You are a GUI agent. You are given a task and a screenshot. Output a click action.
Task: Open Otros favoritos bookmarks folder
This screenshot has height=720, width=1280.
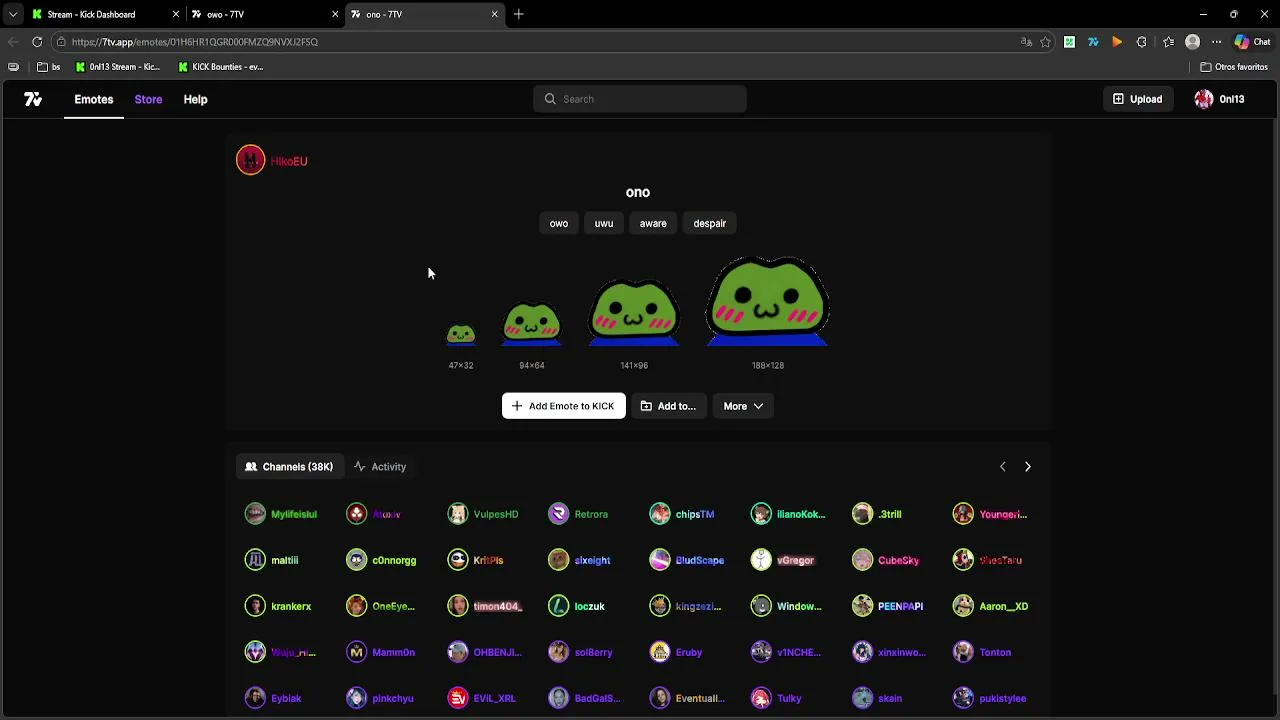[1234, 67]
